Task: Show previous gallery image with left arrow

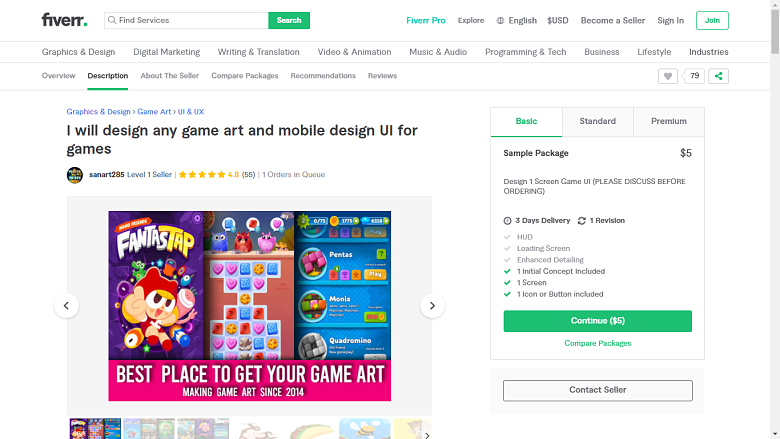Action: (x=66, y=306)
